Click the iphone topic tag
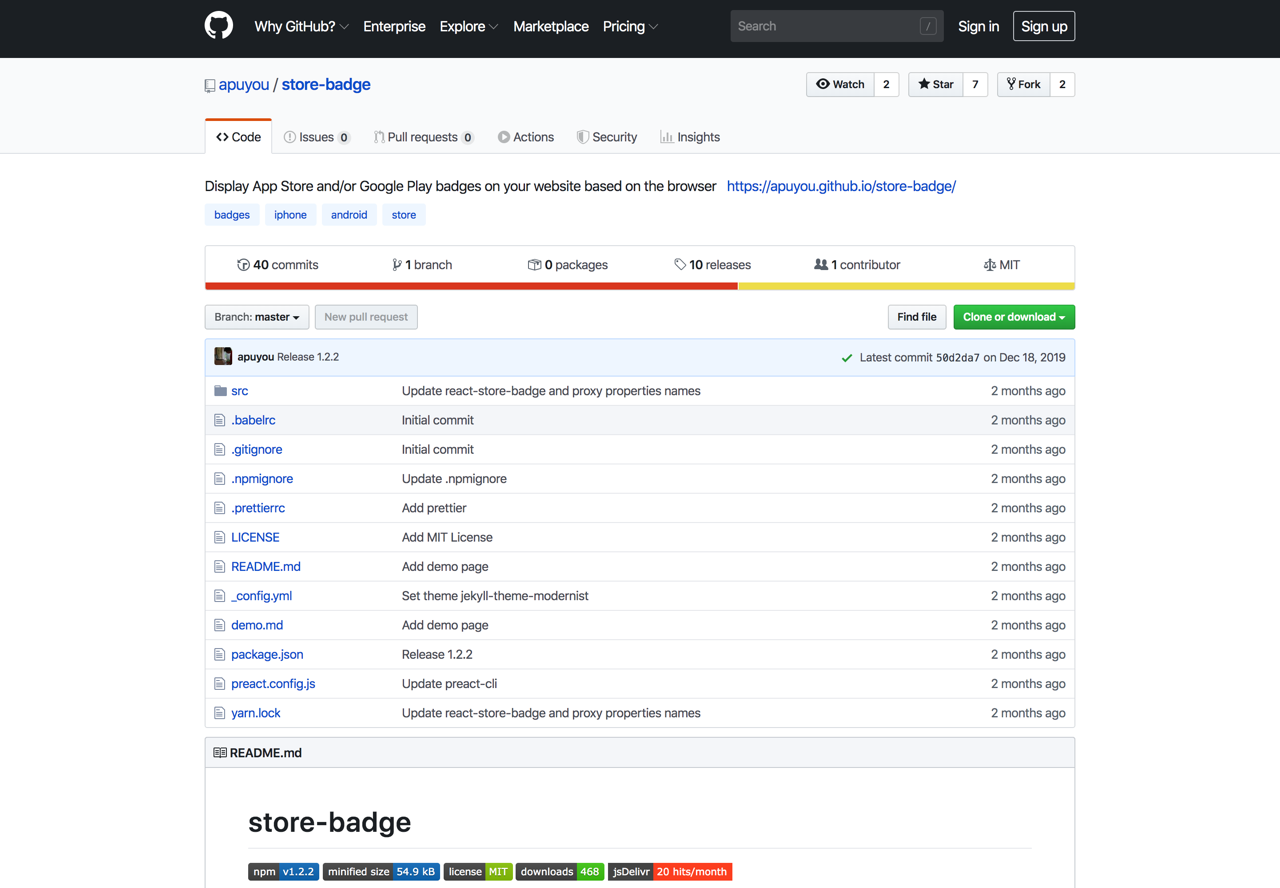Image resolution: width=1280 pixels, height=888 pixels. coord(290,215)
